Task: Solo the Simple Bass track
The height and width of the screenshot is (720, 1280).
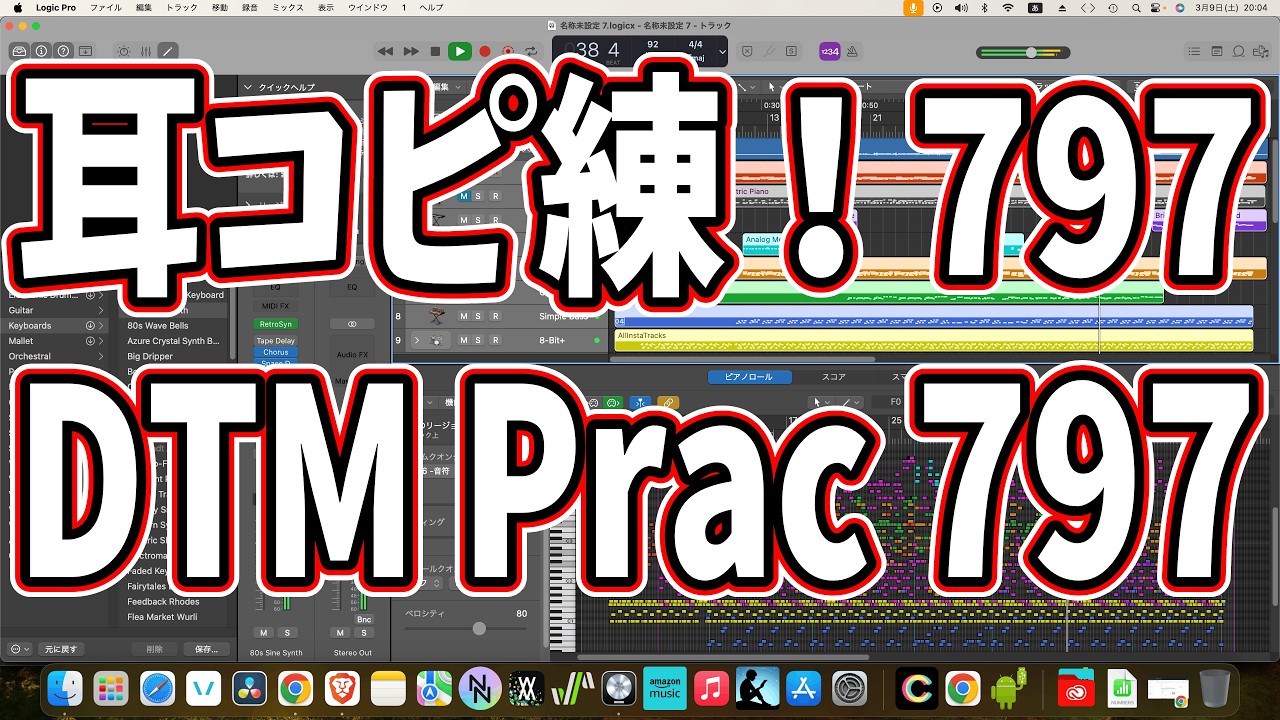Action: pos(478,316)
